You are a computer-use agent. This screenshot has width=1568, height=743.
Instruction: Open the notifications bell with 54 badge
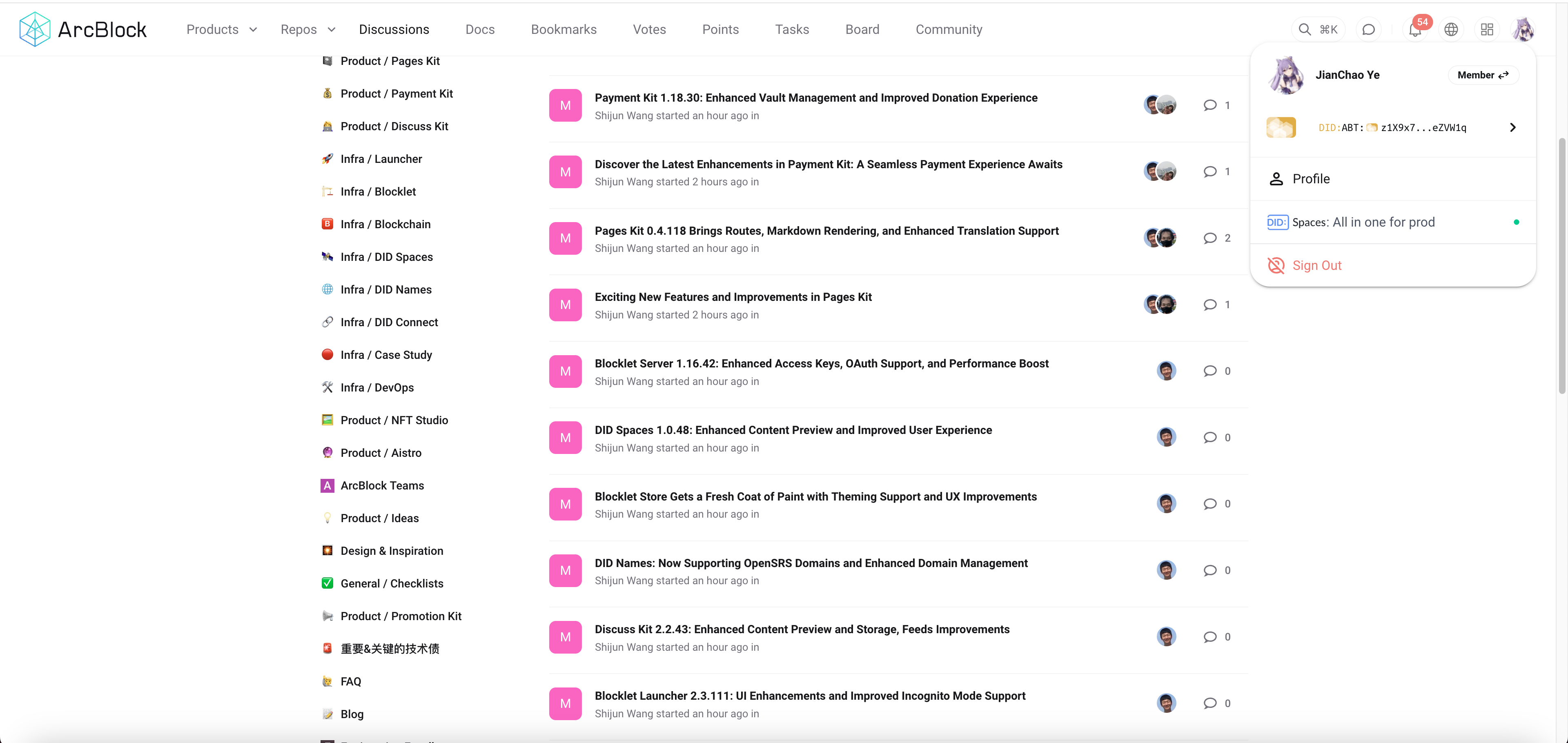[x=1414, y=30]
